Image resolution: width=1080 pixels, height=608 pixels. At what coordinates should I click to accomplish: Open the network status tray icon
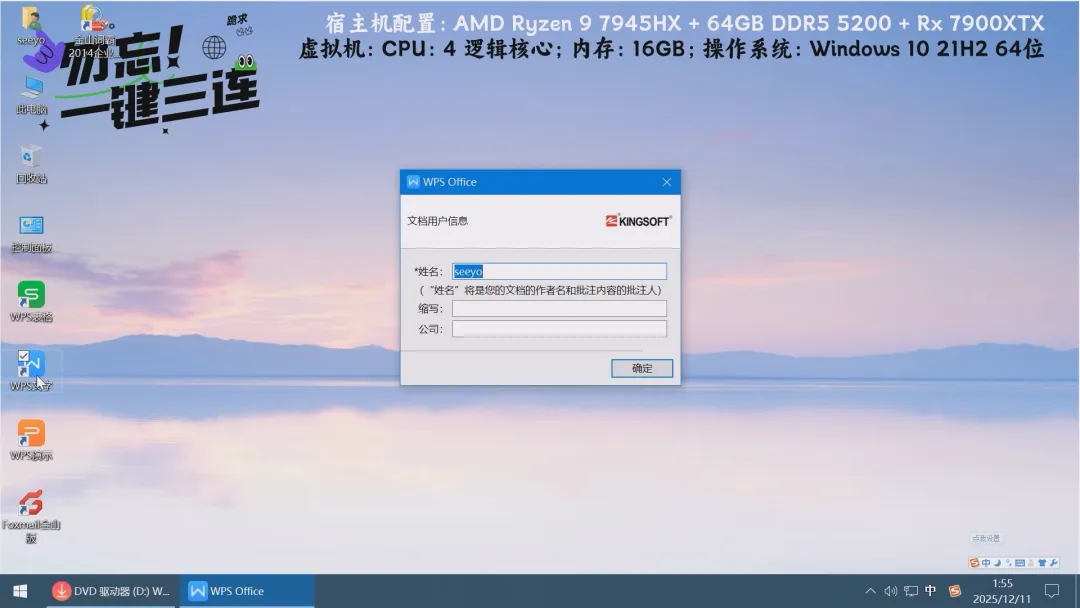911,591
